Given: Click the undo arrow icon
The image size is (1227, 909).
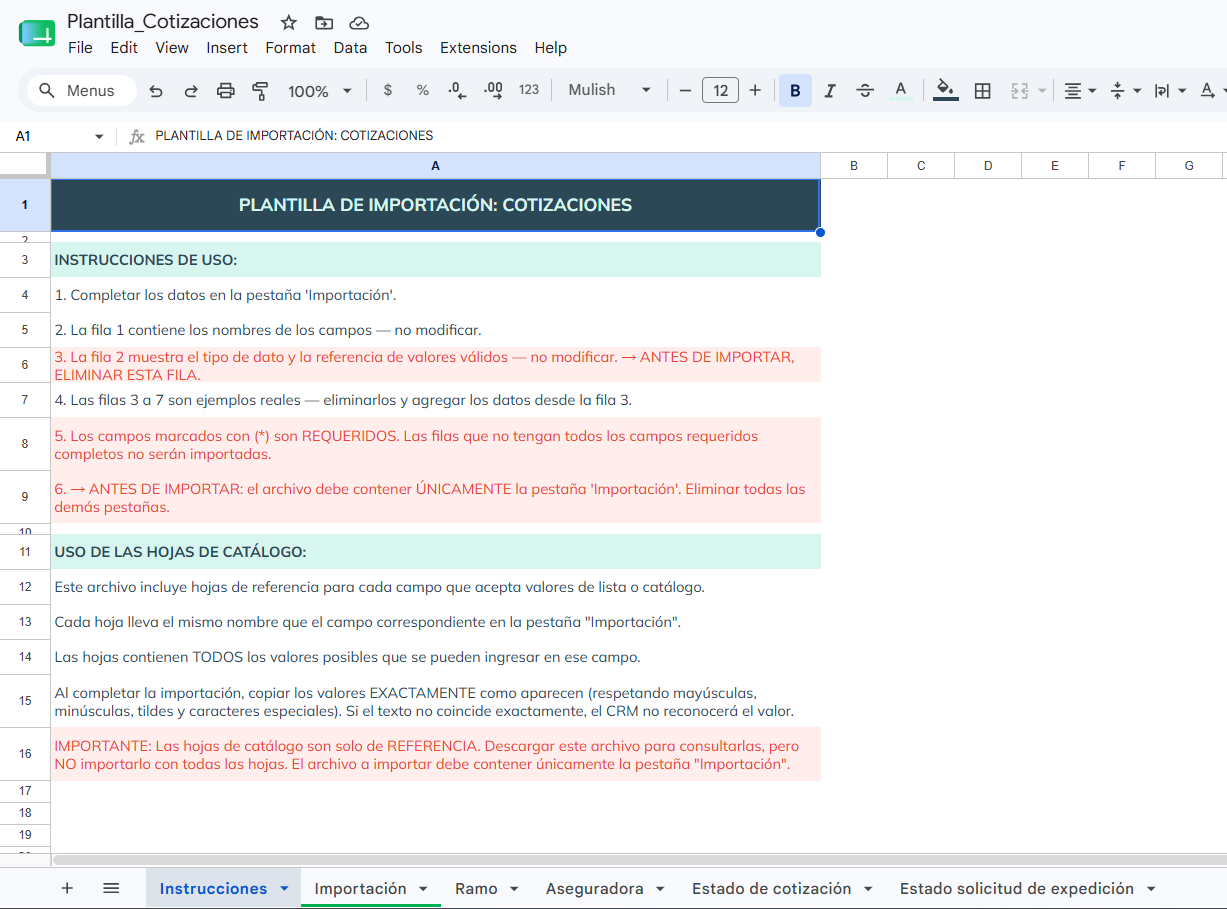Looking at the screenshot, I should click(x=156, y=91).
